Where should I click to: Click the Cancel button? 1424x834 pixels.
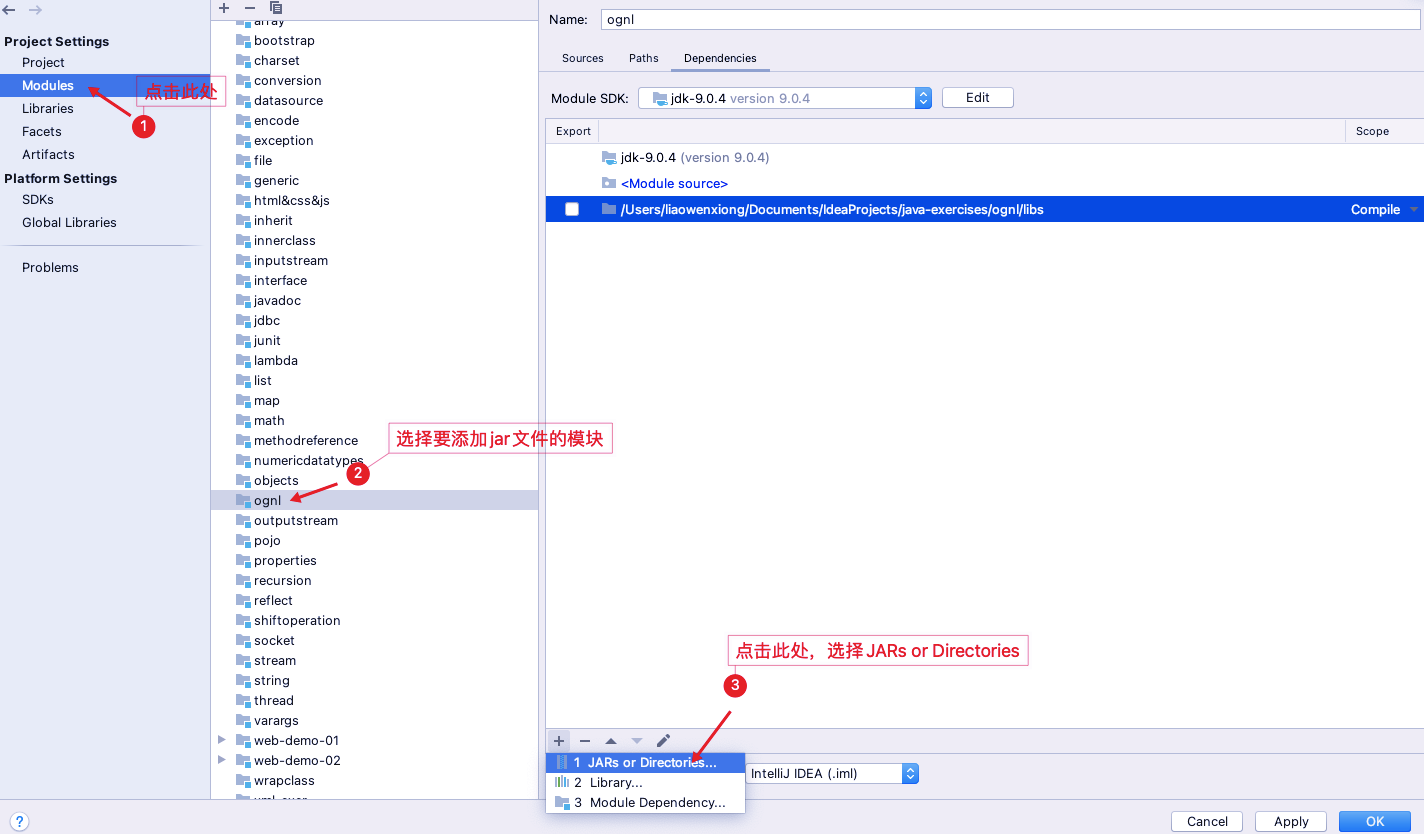click(x=1207, y=821)
